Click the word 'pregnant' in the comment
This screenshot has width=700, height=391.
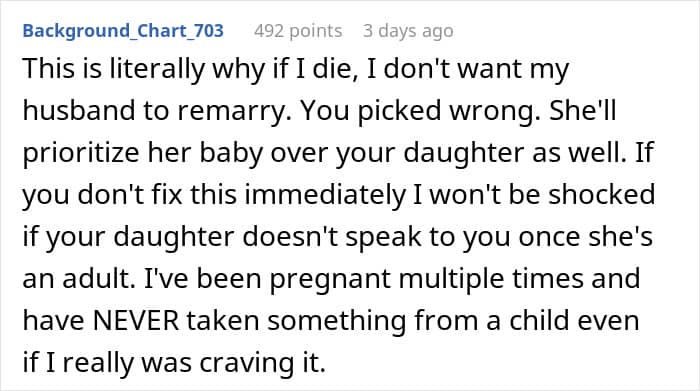pyautogui.click(x=330, y=280)
